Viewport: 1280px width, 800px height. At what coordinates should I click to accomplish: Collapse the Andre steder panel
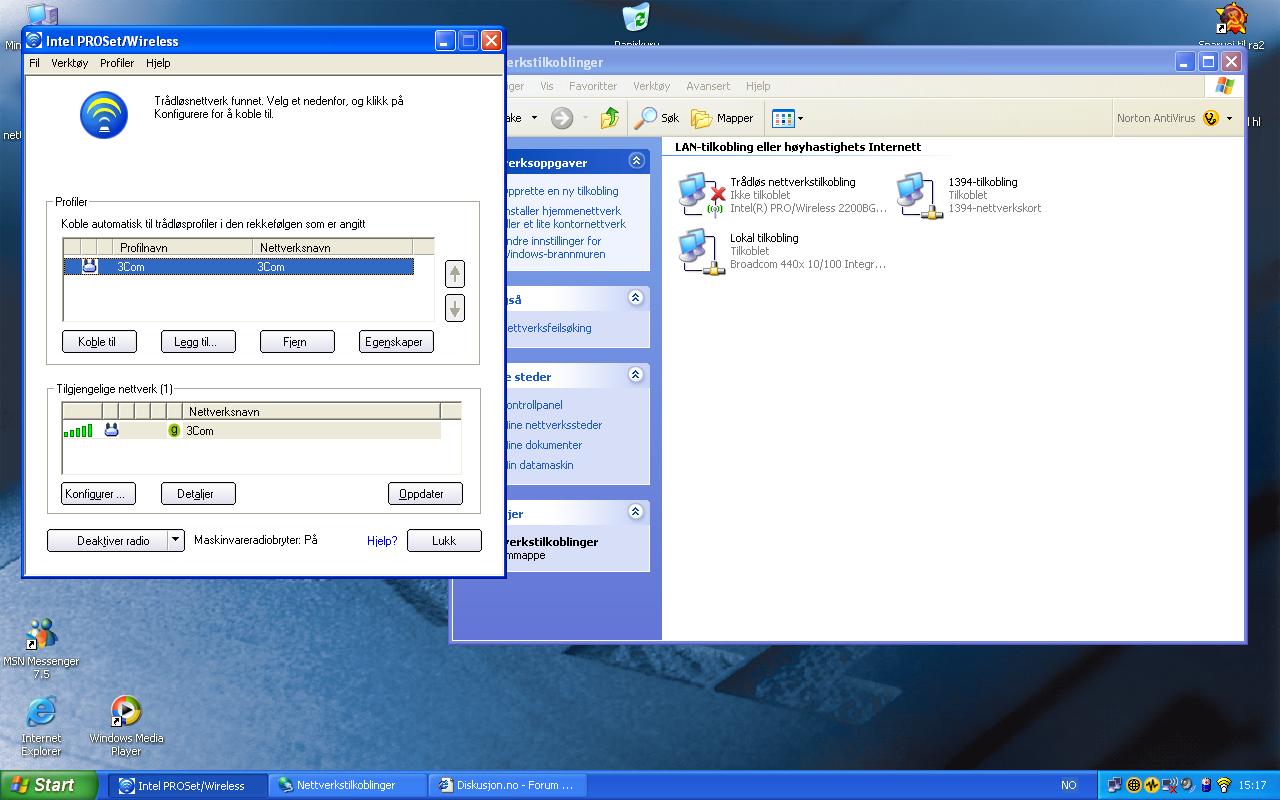coord(636,375)
